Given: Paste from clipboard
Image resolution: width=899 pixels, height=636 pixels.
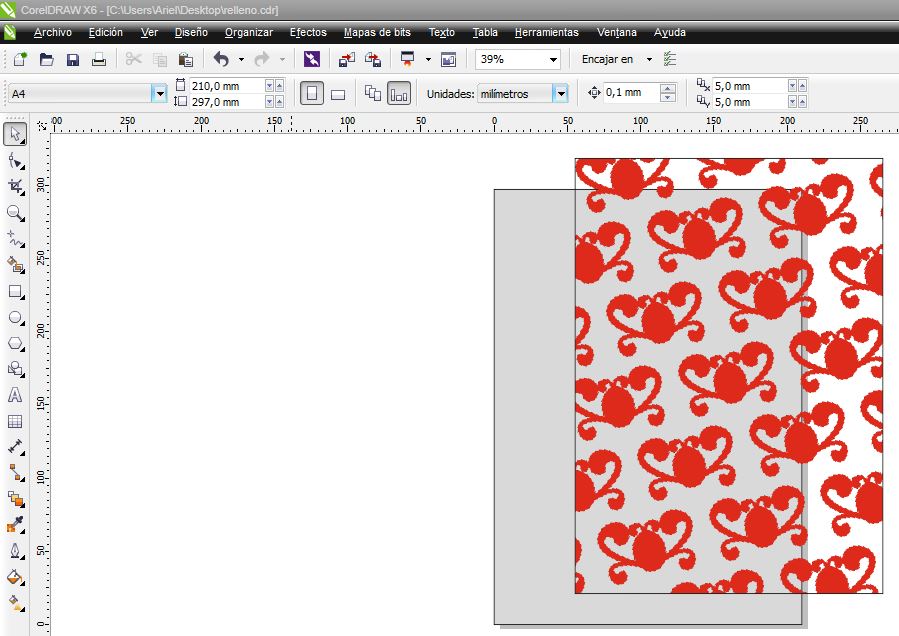Looking at the screenshot, I should [185, 59].
